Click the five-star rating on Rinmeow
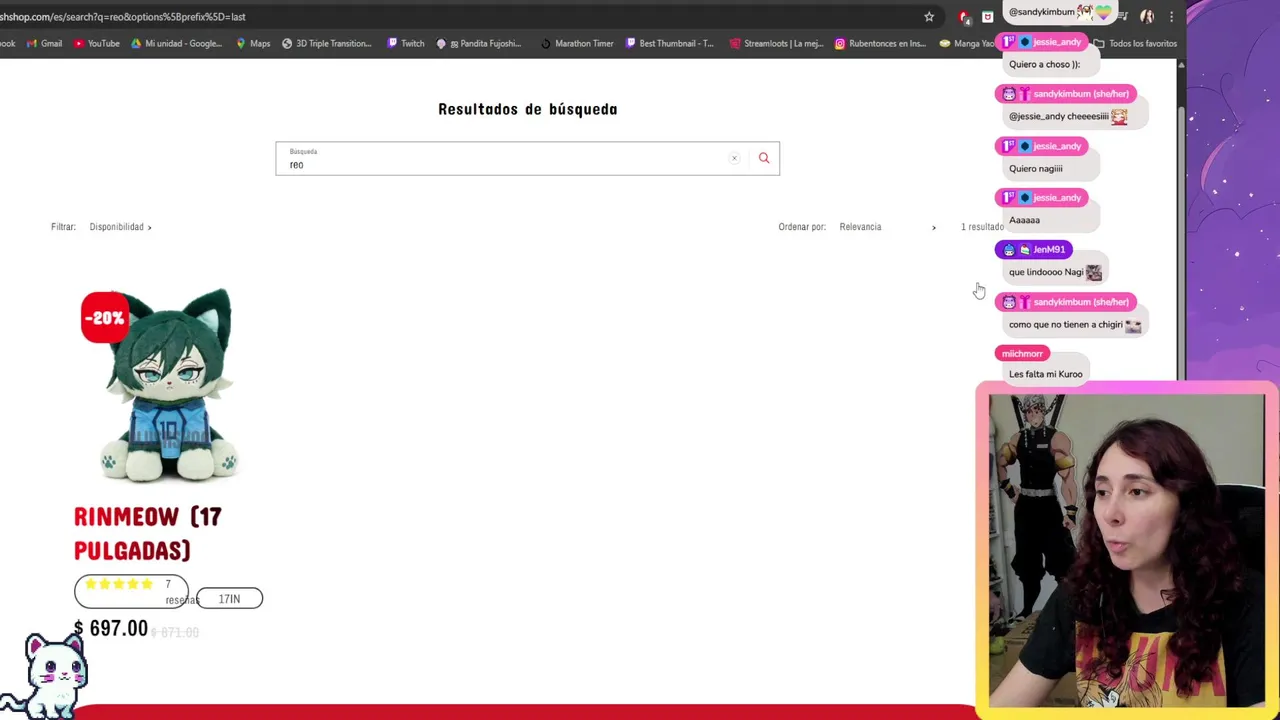The width and height of the screenshot is (1280, 720). point(119,584)
